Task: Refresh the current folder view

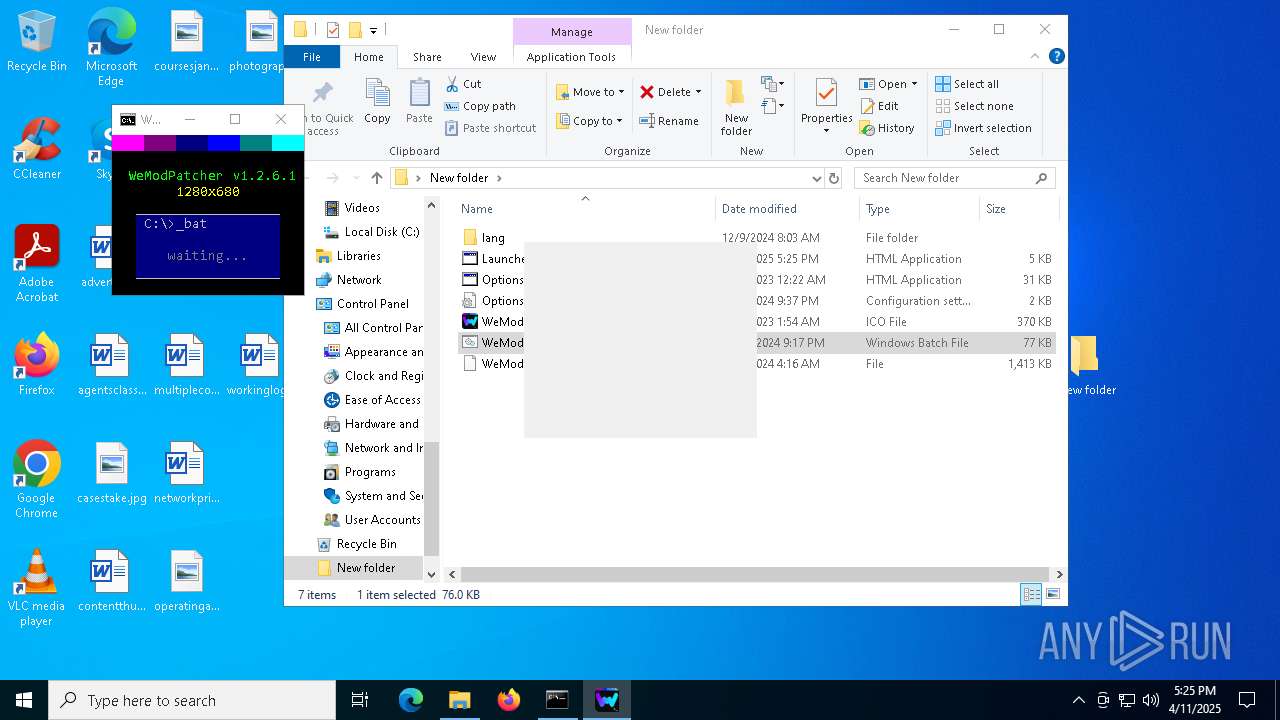Action: click(x=834, y=178)
